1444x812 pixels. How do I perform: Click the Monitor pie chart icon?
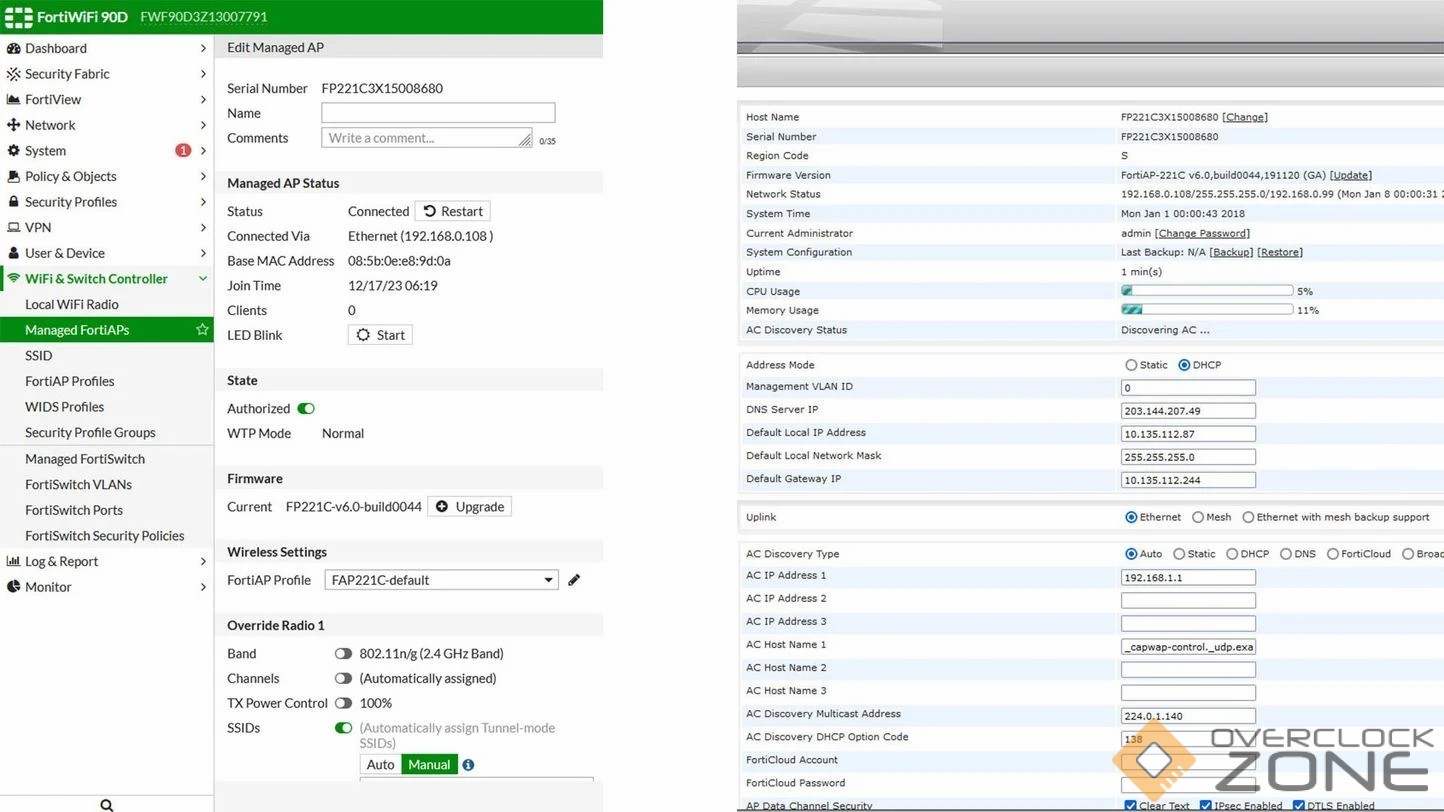pos(14,587)
